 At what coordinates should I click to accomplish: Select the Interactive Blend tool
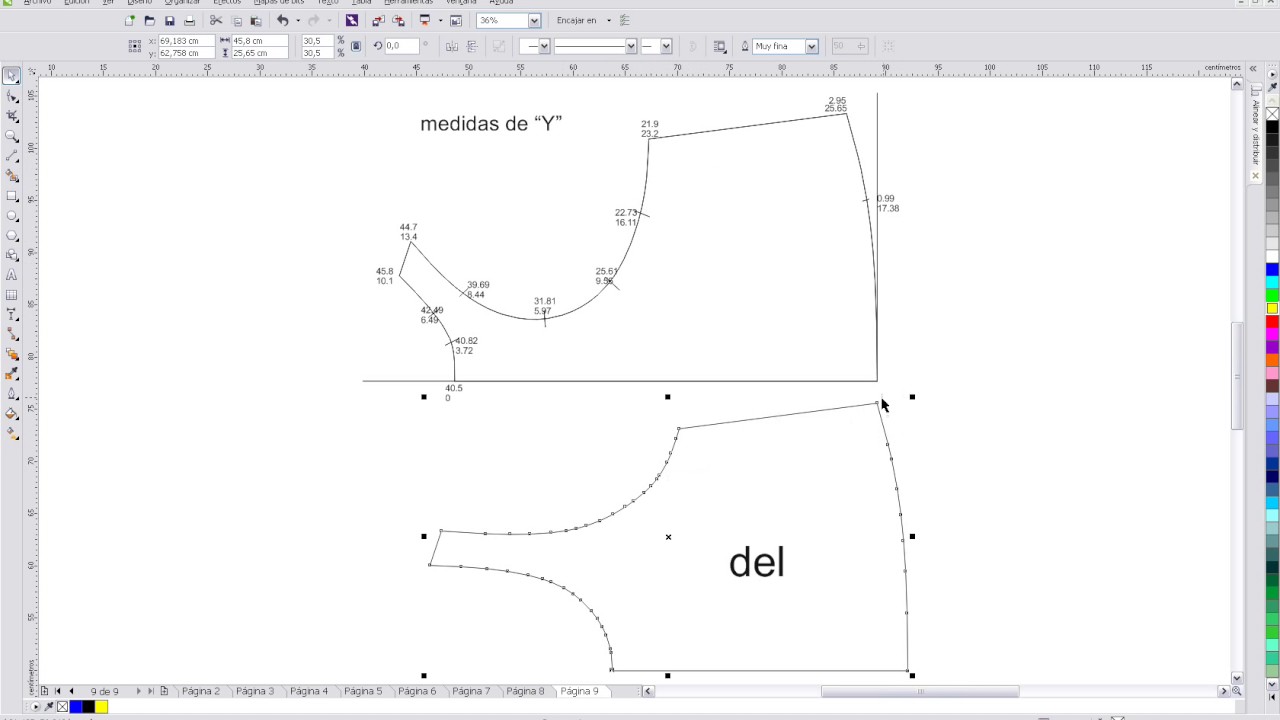(12, 354)
